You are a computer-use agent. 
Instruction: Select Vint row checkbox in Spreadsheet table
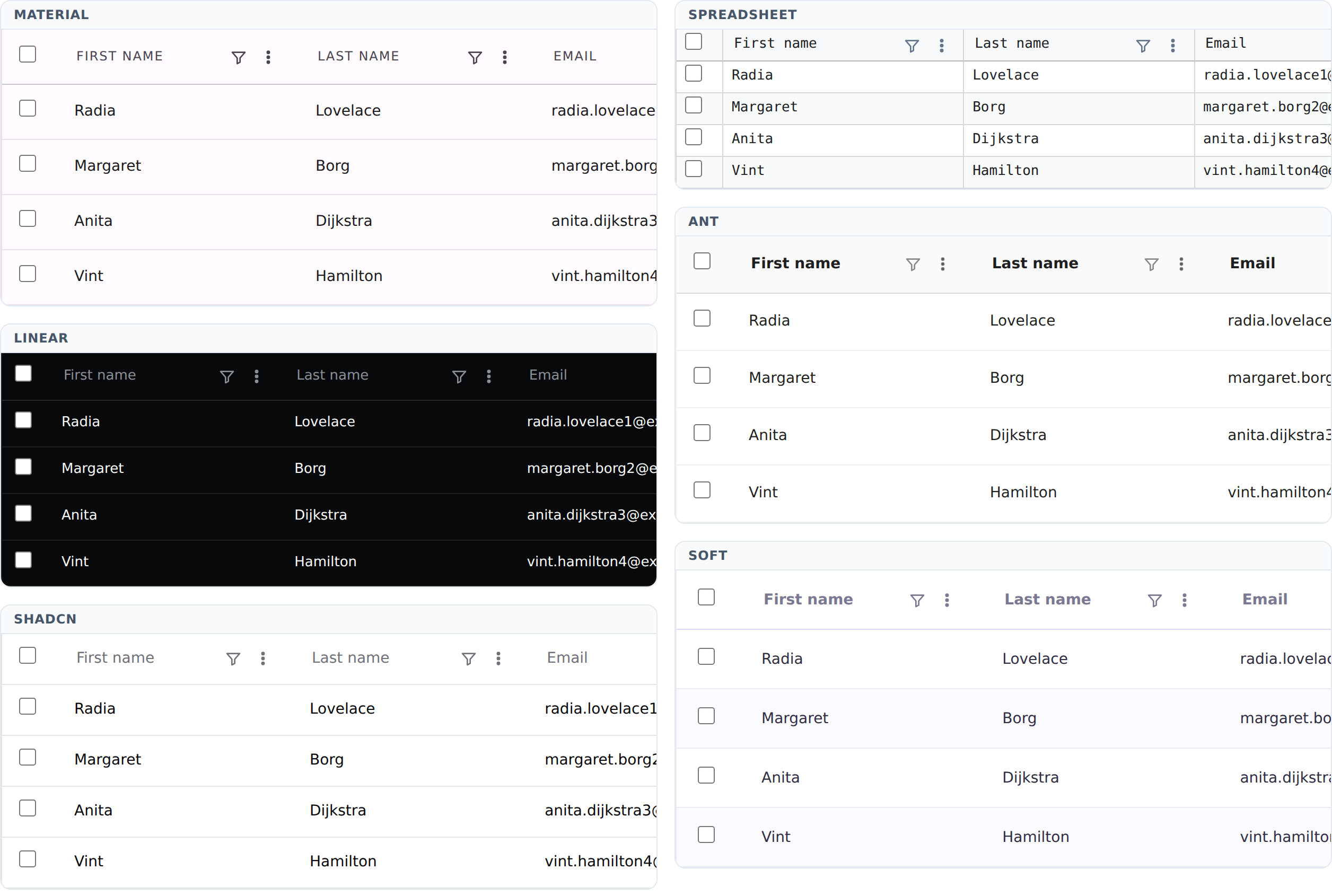coord(694,169)
